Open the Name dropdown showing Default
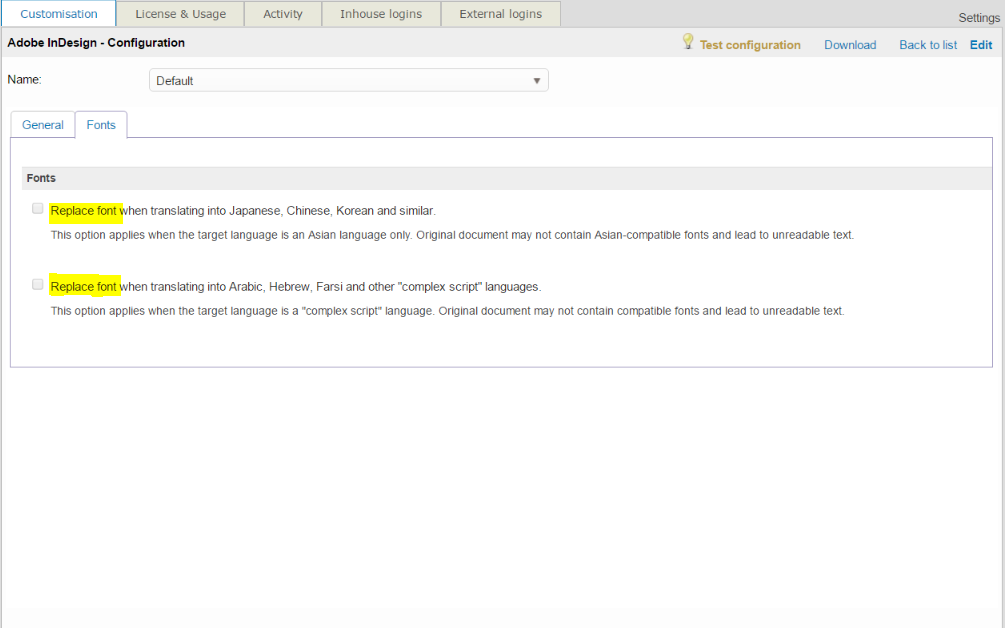The image size is (1005, 628). 348,80
